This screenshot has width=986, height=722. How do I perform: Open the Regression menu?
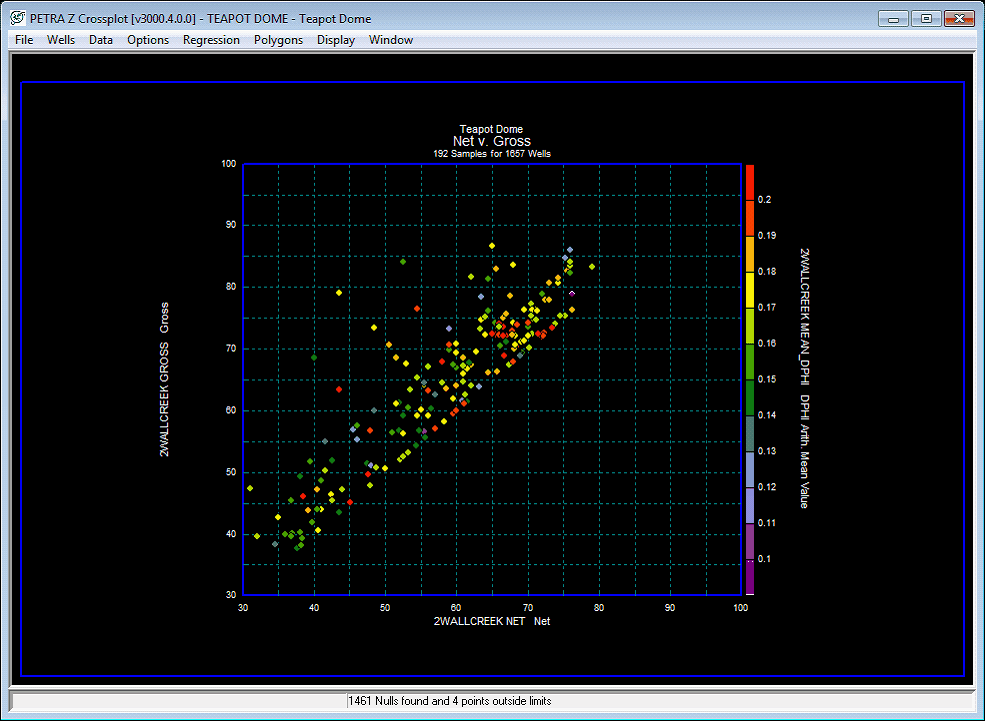[x=211, y=40]
